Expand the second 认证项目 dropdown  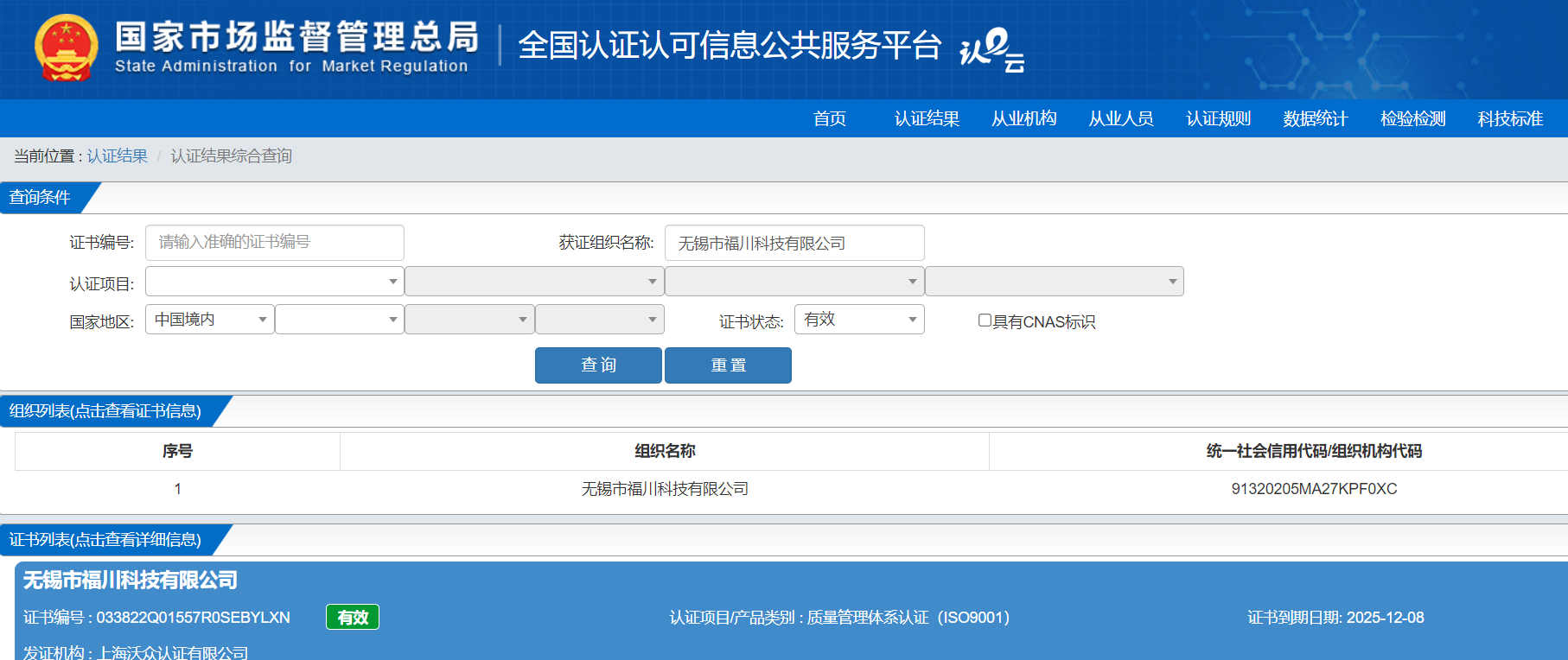coord(534,282)
